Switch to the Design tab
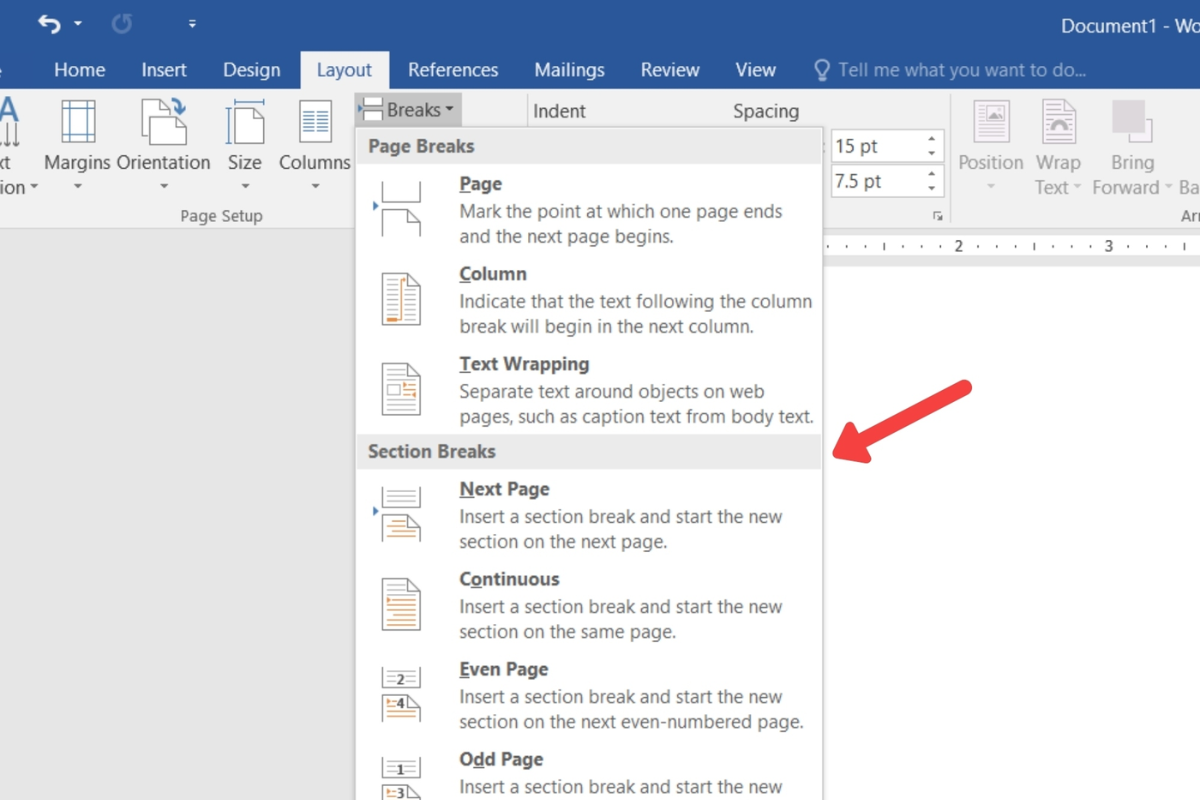Viewport: 1200px width, 800px height. tap(252, 70)
